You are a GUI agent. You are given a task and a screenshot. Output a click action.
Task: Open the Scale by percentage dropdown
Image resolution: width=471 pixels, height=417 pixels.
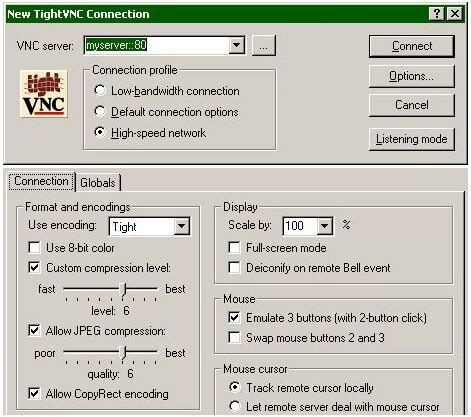click(324, 227)
